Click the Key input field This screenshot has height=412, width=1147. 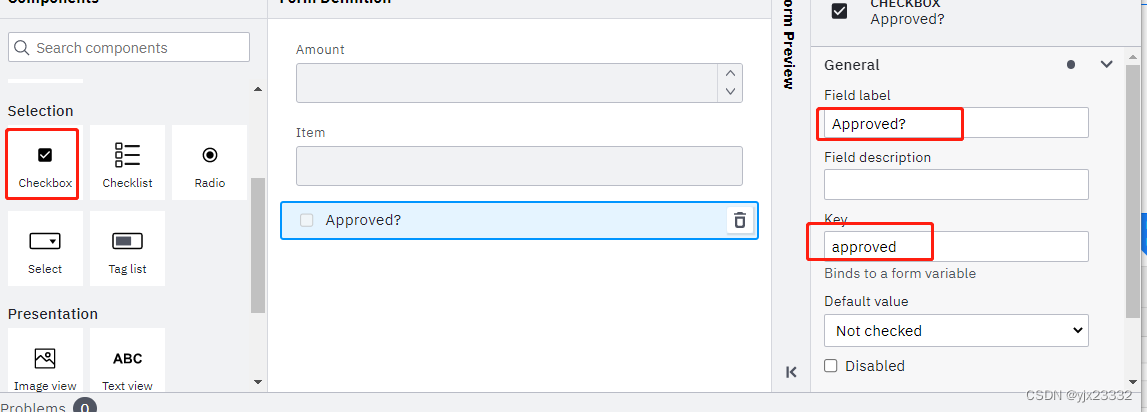click(x=955, y=247)
